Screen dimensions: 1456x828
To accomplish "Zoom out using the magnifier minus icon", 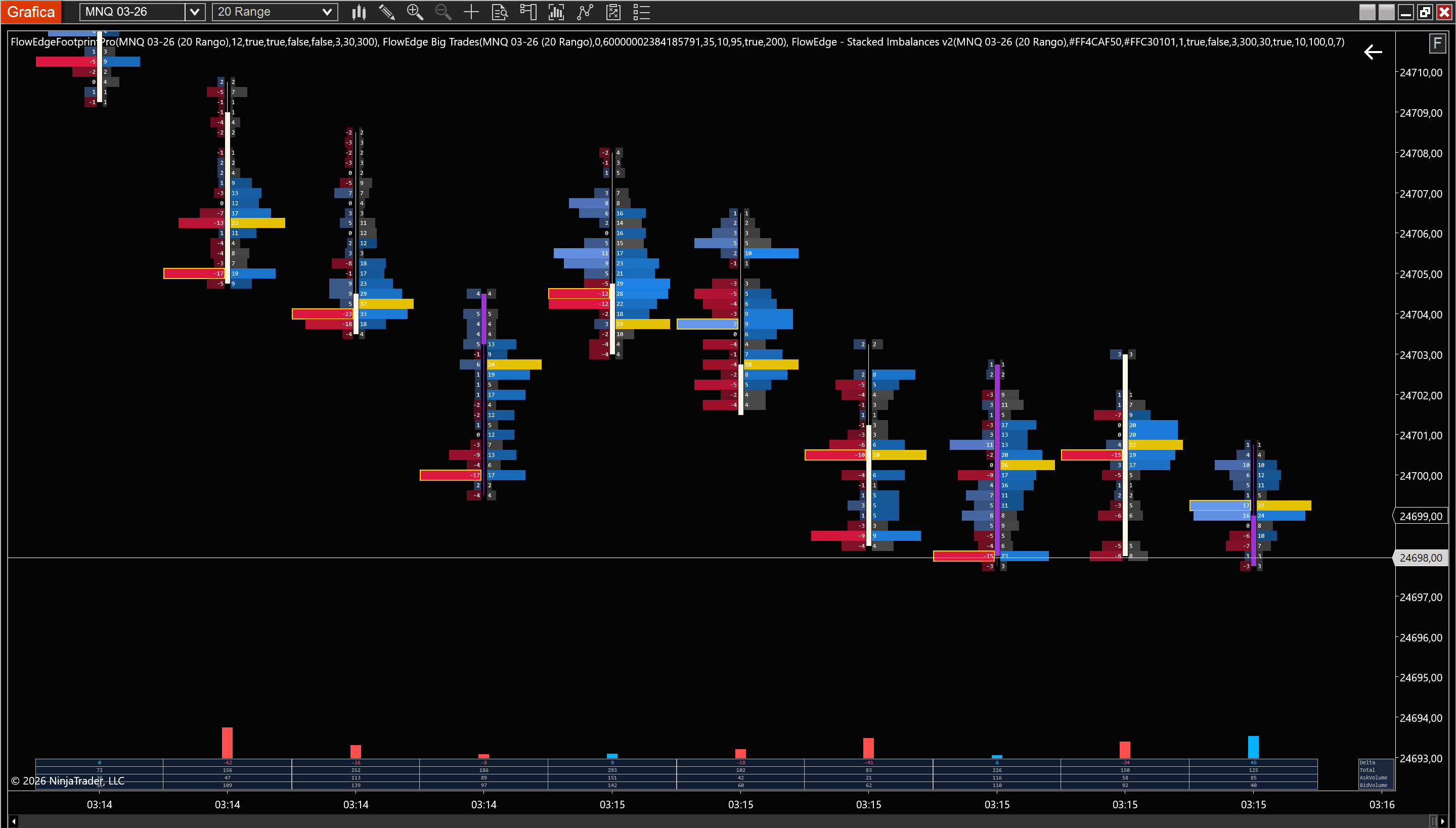I will [443, 11].
